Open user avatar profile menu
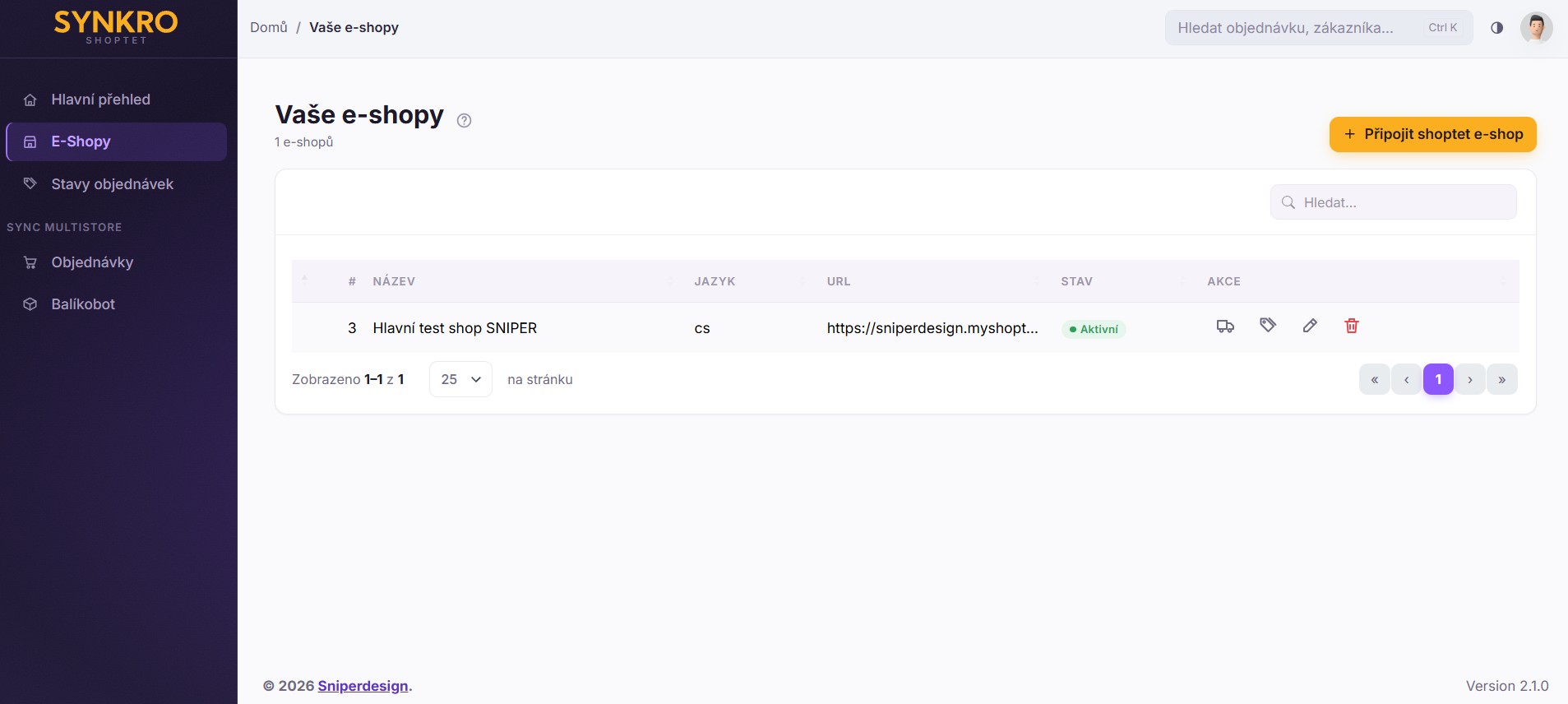This screenshot has width=1568, height=704. point(1536,28)
